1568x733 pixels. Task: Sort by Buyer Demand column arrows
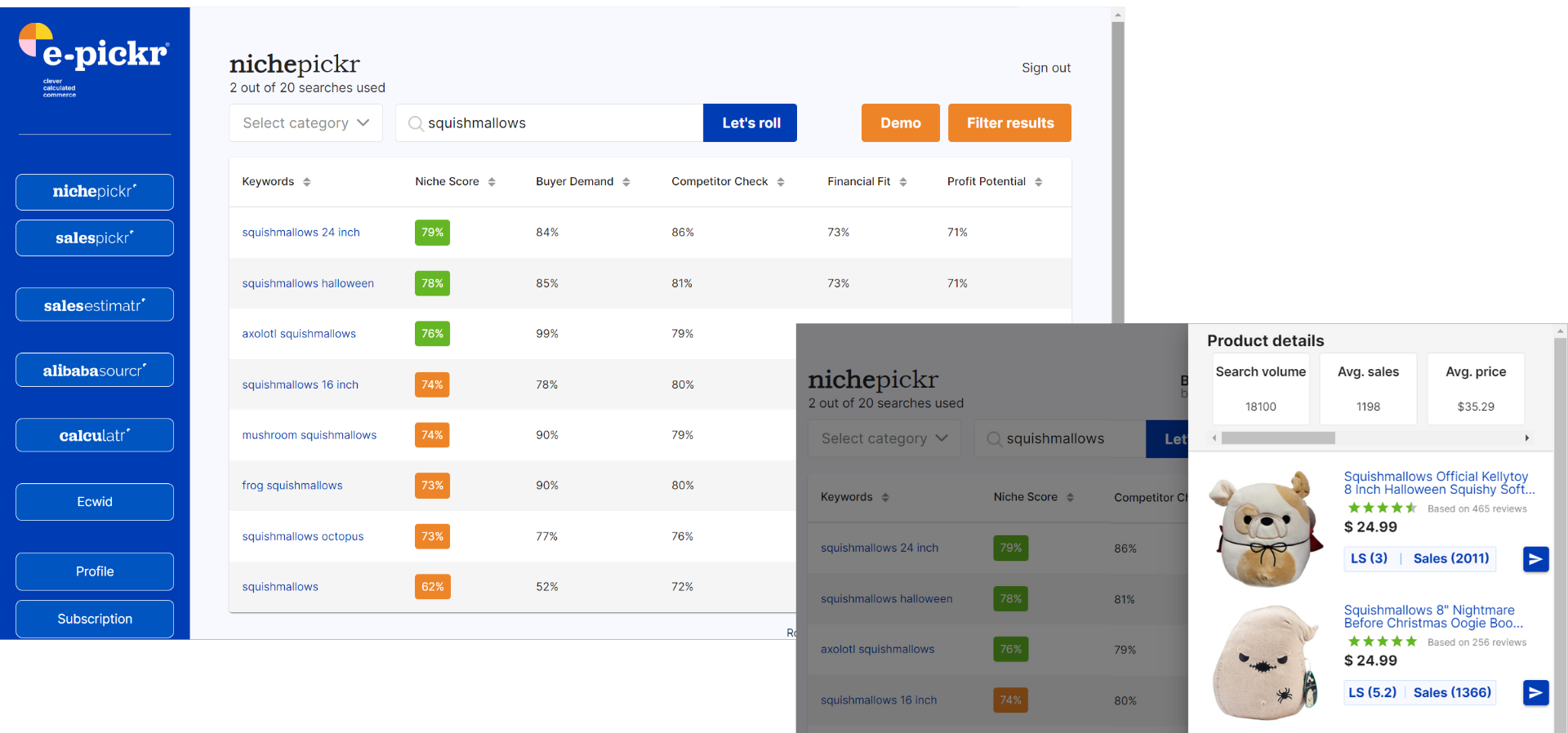point(626,182)
